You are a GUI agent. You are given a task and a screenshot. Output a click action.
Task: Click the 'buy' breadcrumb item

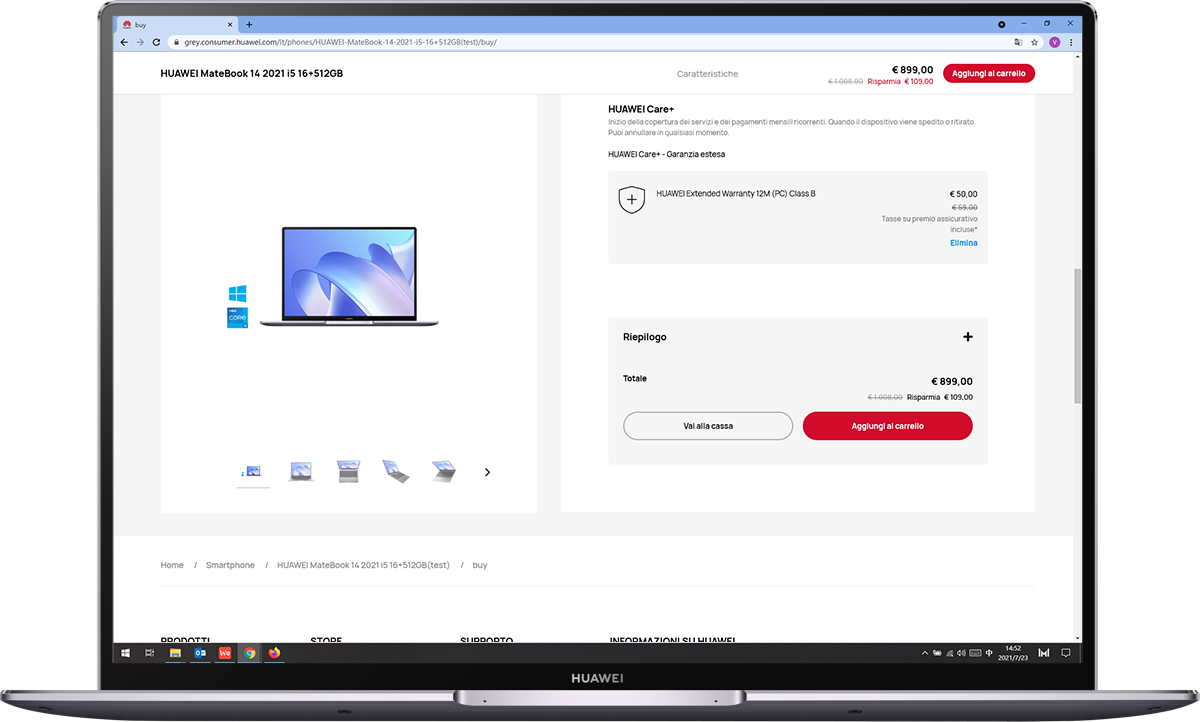tap(480, 565)
